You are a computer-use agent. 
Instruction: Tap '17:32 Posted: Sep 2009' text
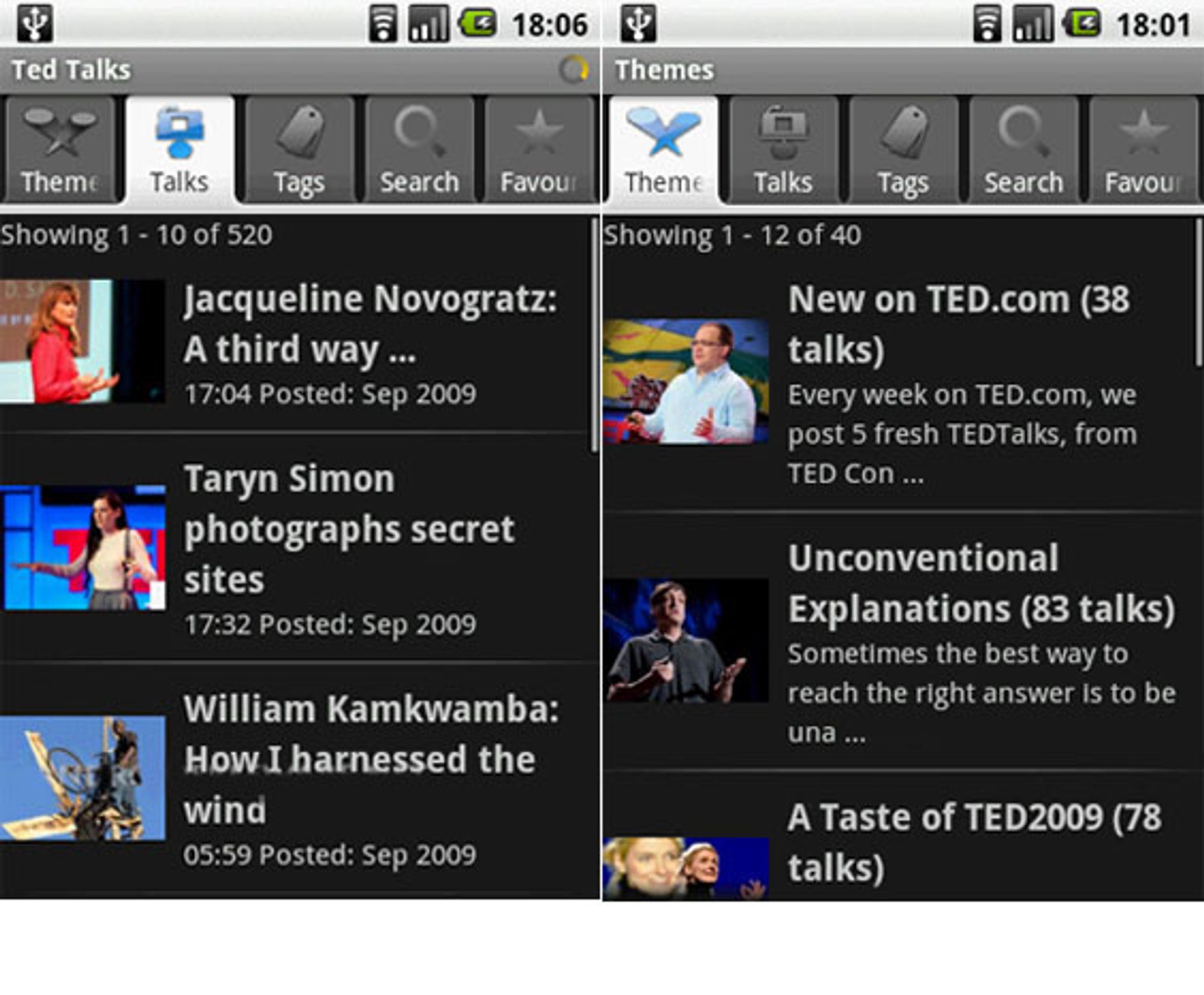pos(330,625)
